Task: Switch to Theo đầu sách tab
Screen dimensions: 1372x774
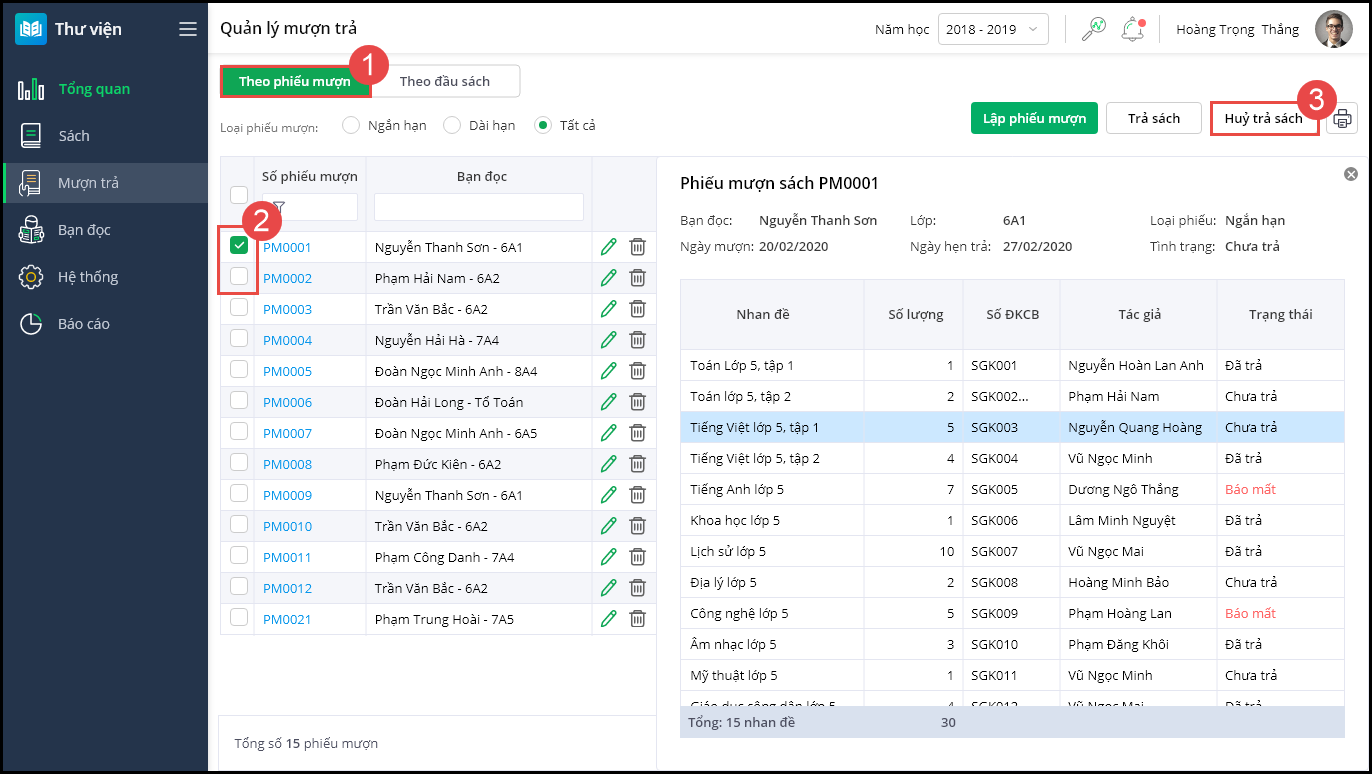Action: coord(445,81)
